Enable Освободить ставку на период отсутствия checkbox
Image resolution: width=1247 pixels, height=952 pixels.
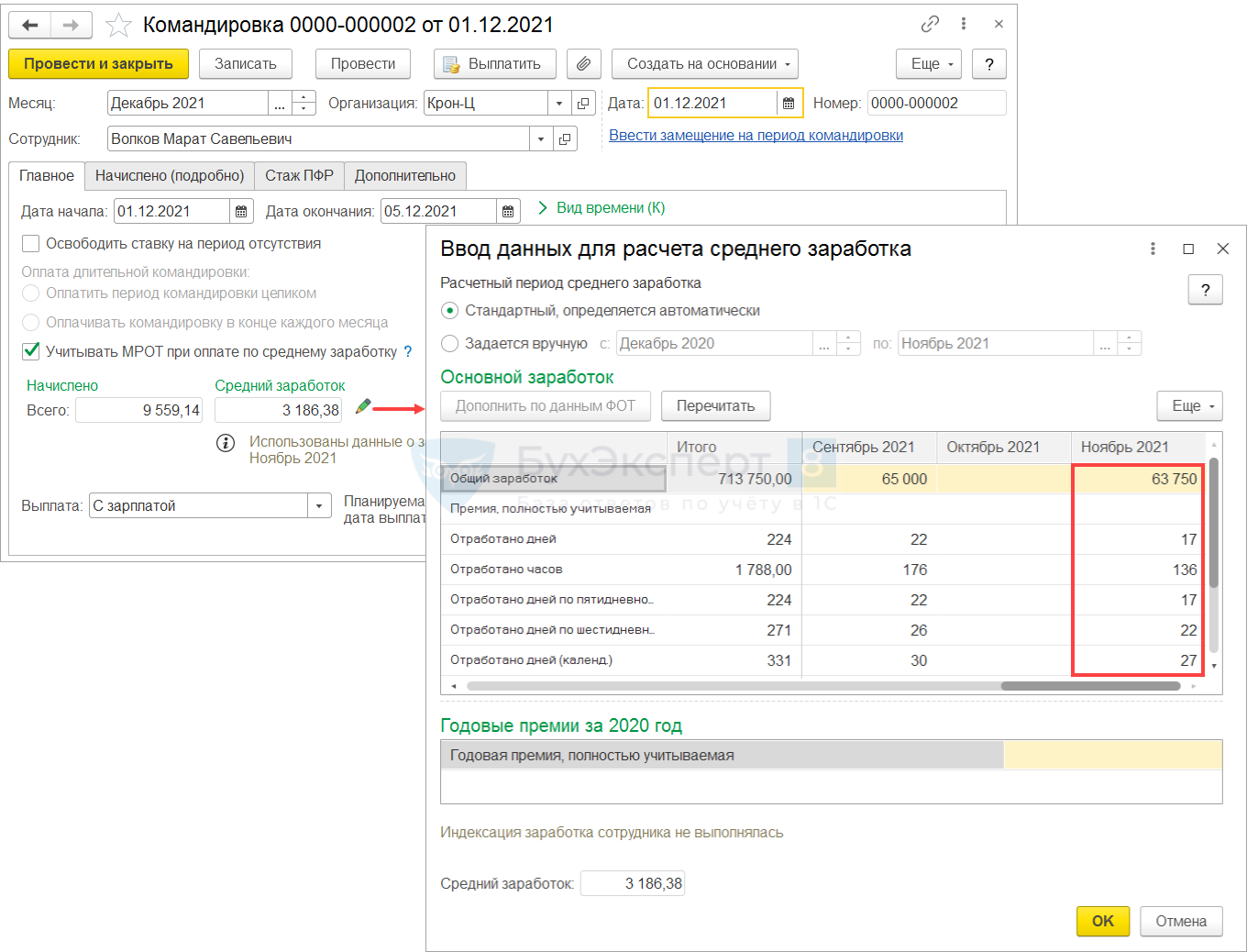[x=31, y=244]
